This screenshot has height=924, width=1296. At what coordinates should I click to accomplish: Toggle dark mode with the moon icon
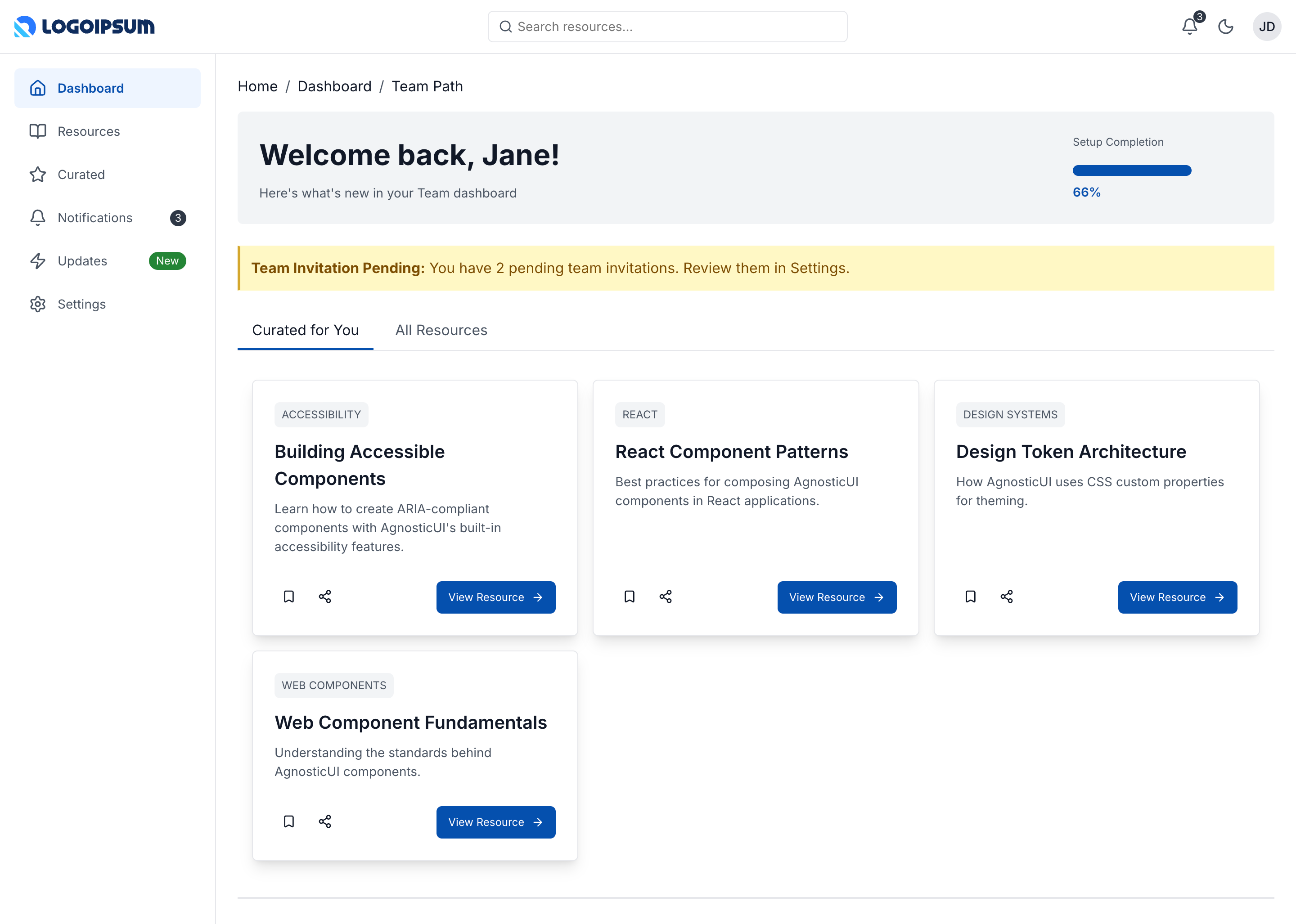click(x=1225, y=27)
